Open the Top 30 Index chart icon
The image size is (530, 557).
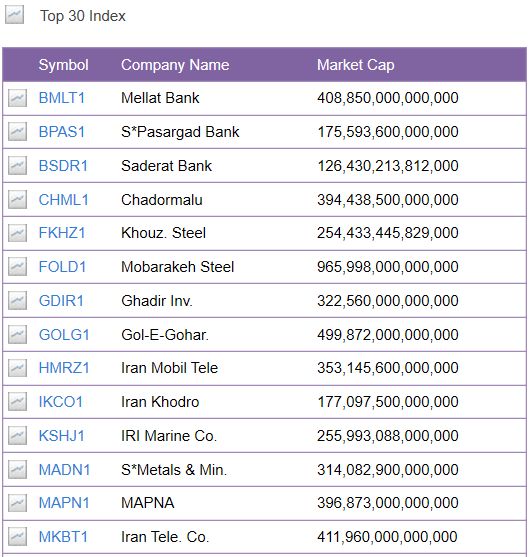point(15,15)
